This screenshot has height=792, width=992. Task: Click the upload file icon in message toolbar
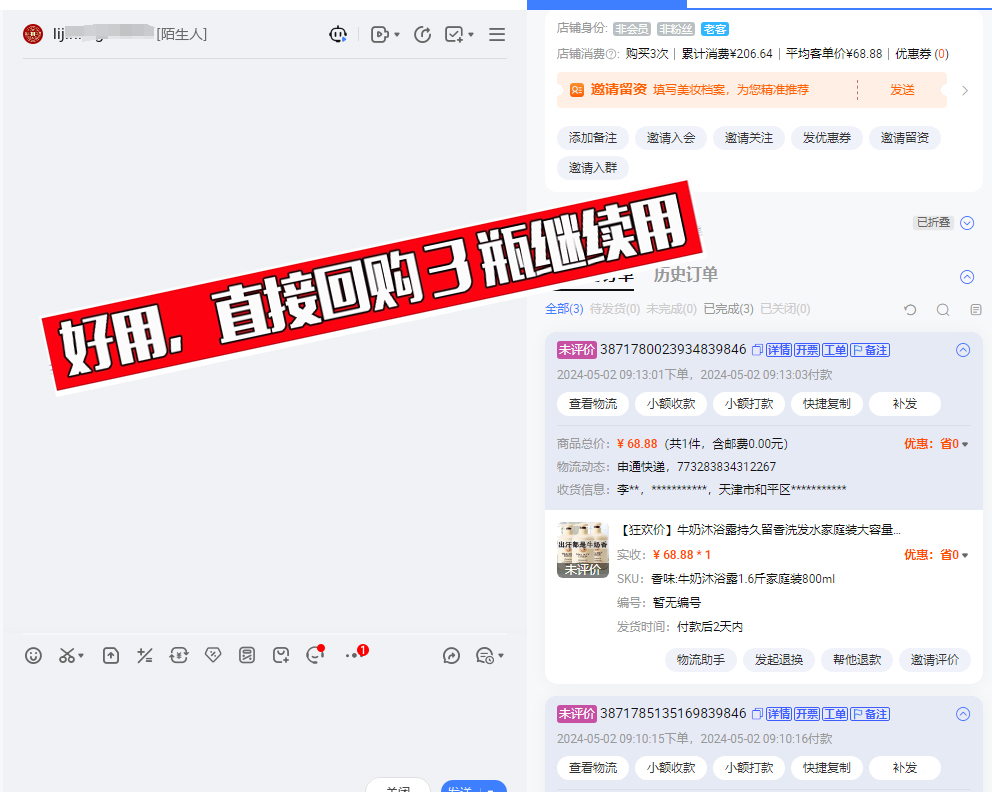click(x=111, y=655)
